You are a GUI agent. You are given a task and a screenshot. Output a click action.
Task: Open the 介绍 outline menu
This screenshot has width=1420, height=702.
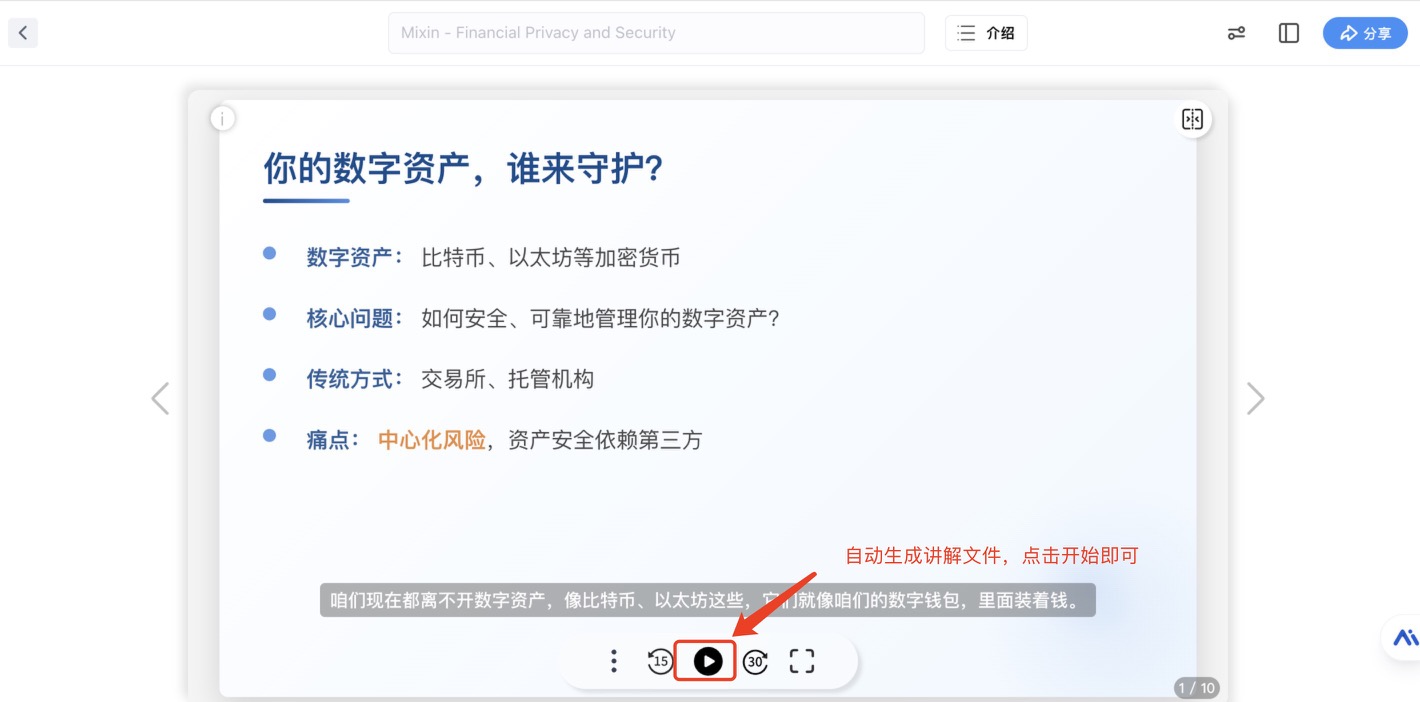click(x=986, y=33)
